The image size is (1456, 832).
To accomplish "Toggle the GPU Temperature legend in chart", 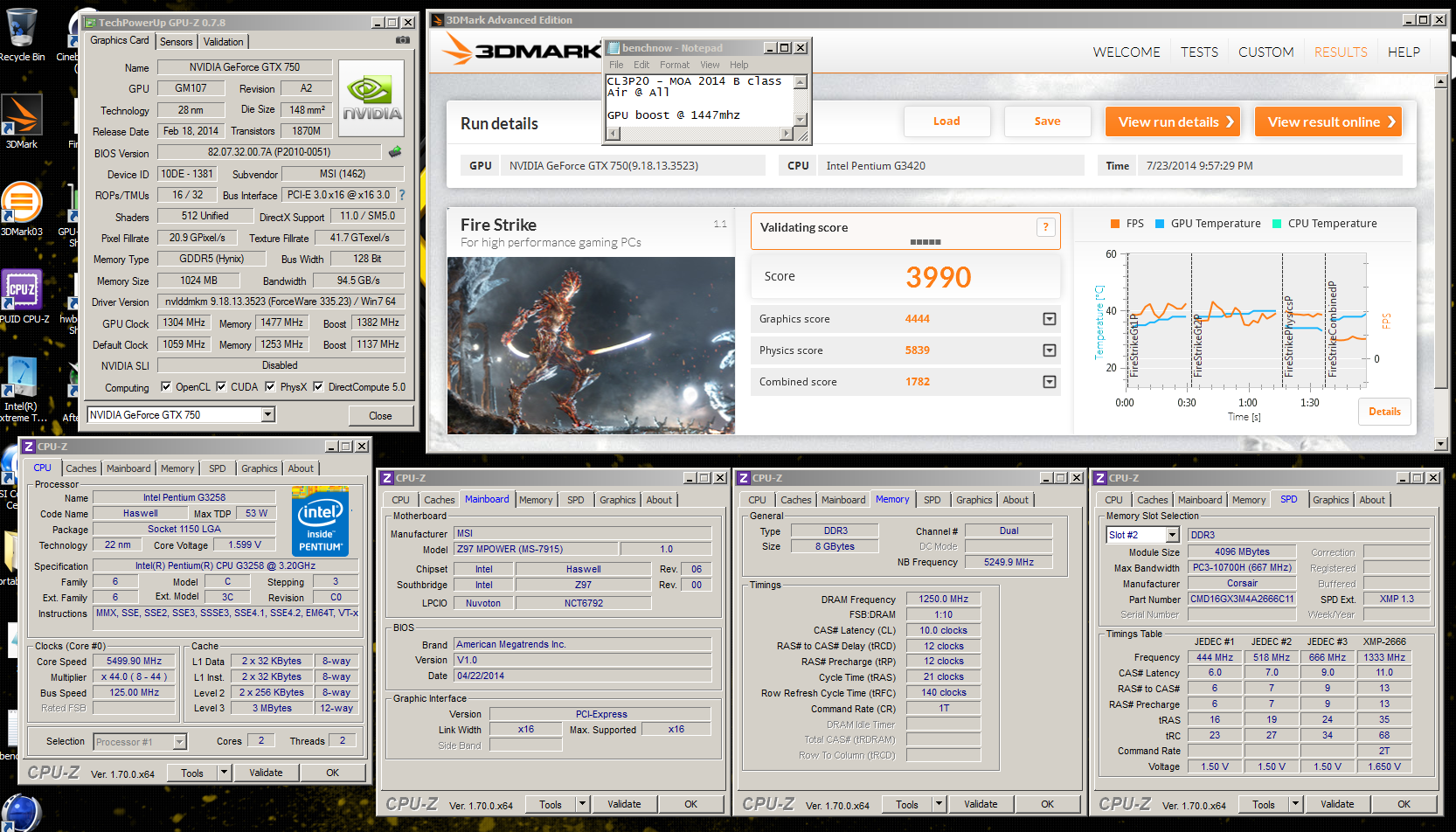I will pos(1208,224).
